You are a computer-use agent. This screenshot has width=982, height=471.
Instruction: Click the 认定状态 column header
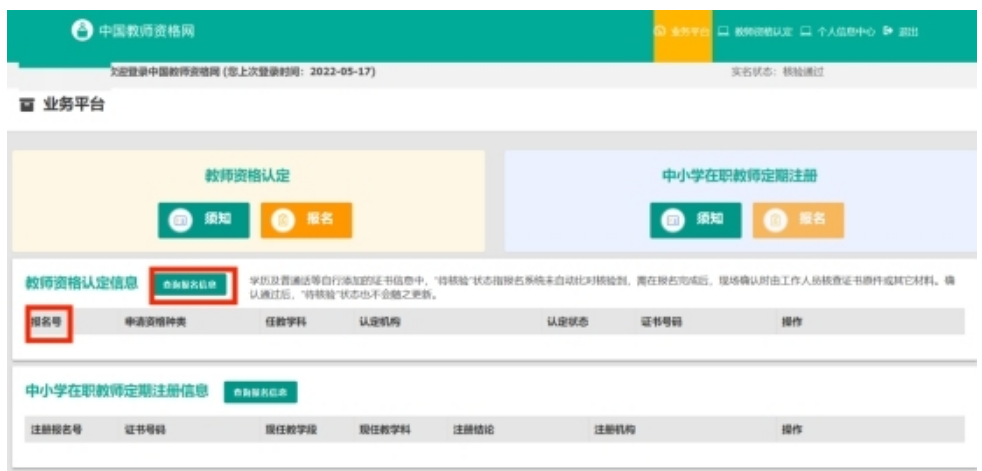(x=567, y=323)
